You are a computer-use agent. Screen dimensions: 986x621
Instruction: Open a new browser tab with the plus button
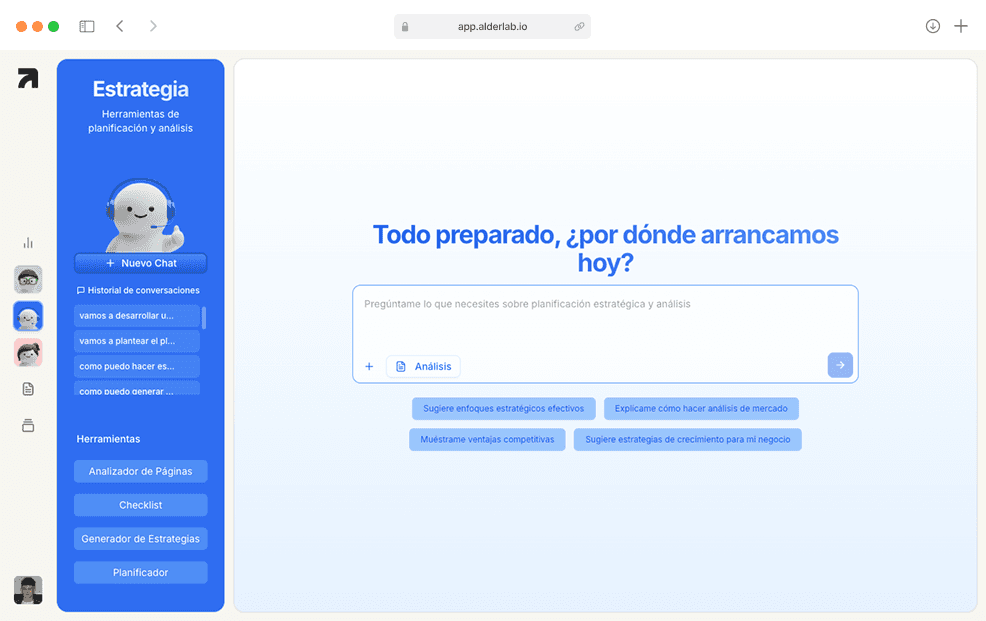coord(961,26)
